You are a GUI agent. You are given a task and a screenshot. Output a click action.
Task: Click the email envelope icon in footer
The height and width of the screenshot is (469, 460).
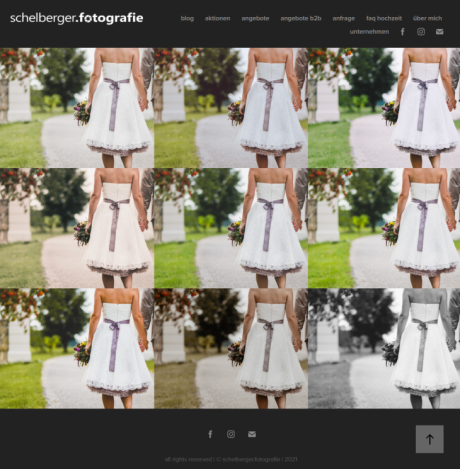pyautogui.click(x=252, y=434)
